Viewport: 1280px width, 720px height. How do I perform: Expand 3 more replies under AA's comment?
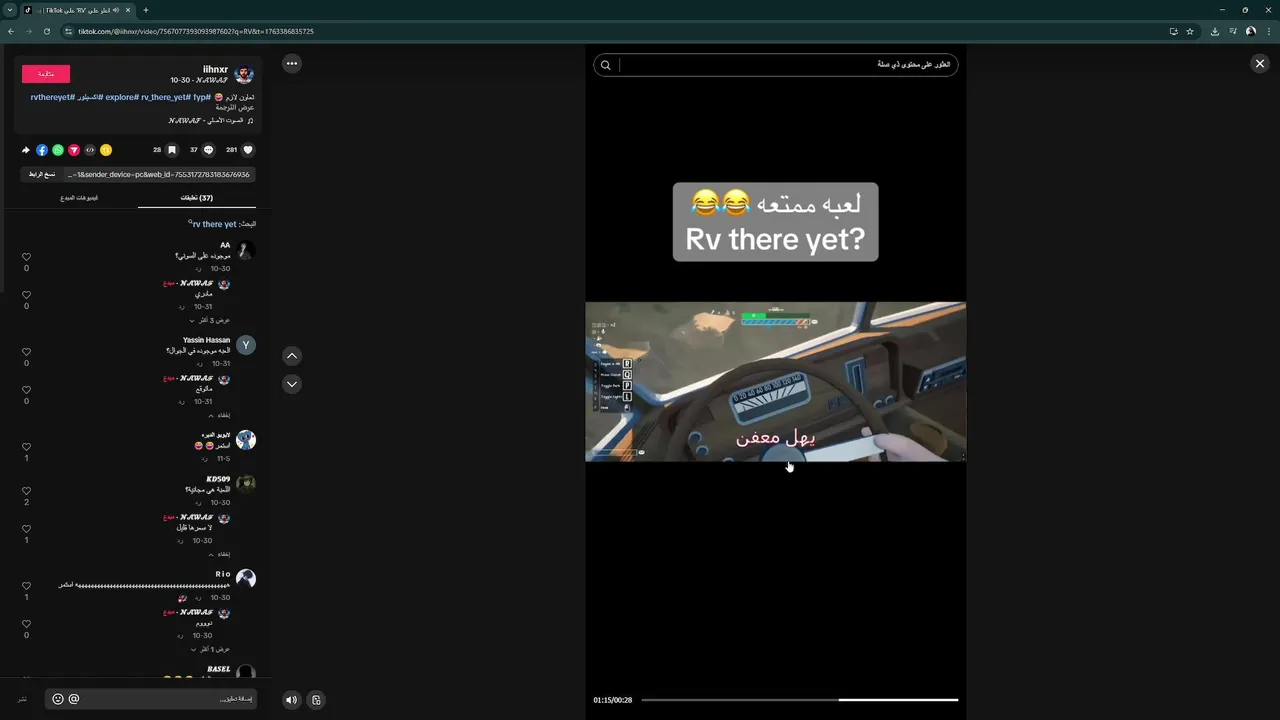210,320
